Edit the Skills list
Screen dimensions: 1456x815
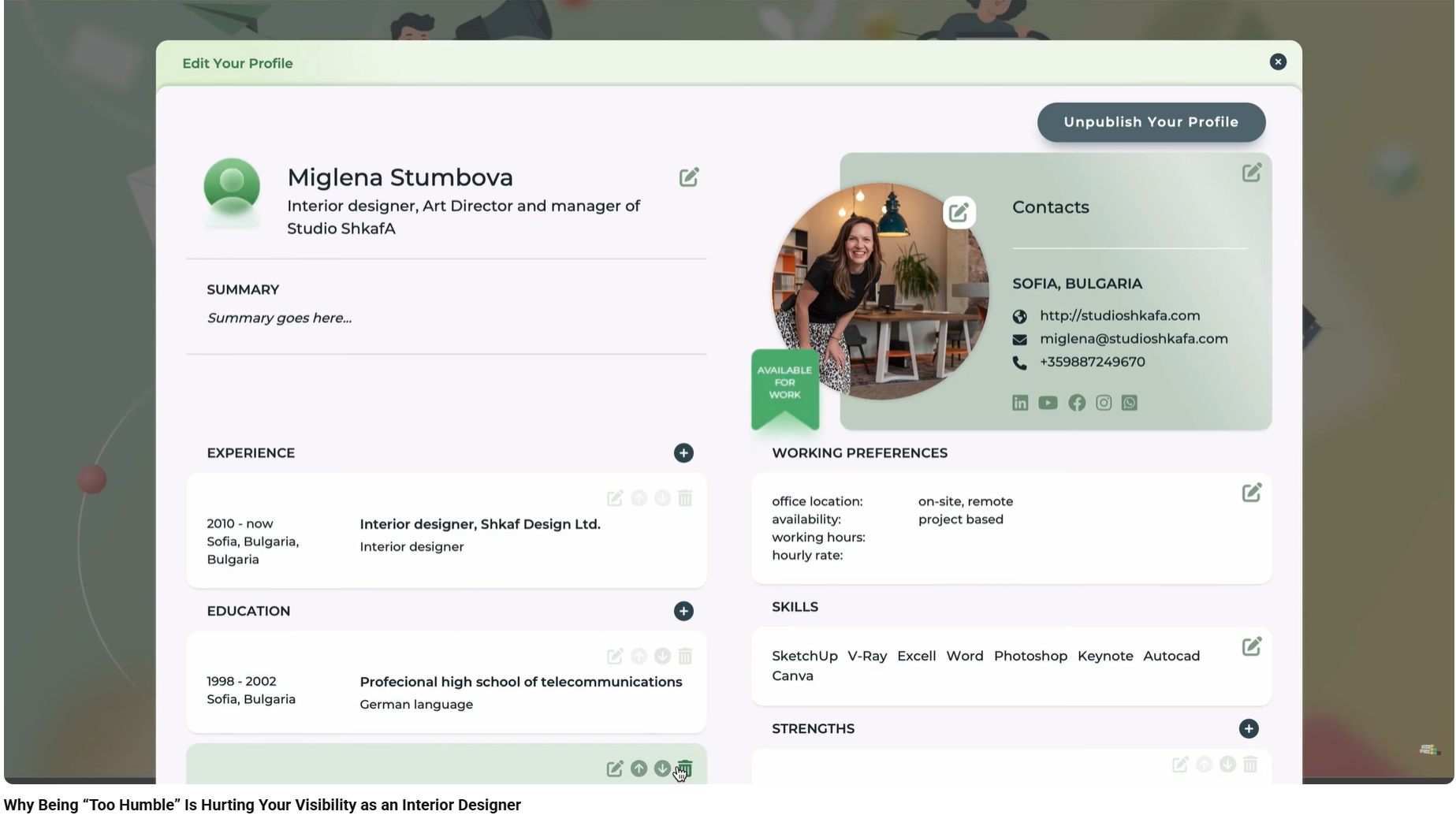(x=1252, y=646)
